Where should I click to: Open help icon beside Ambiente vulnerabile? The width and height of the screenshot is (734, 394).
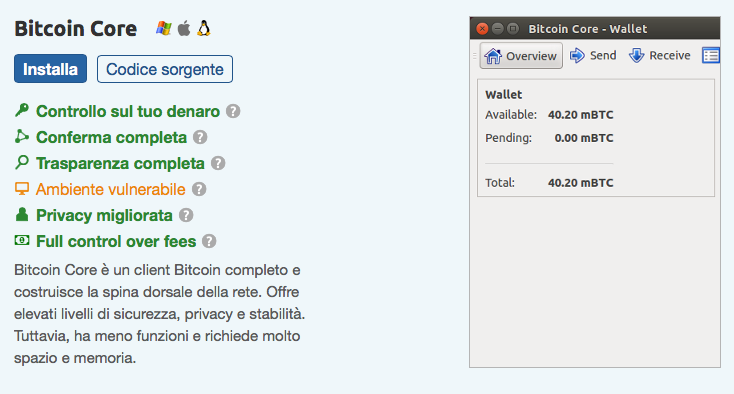pyautogui.click(x=199, y=189)
